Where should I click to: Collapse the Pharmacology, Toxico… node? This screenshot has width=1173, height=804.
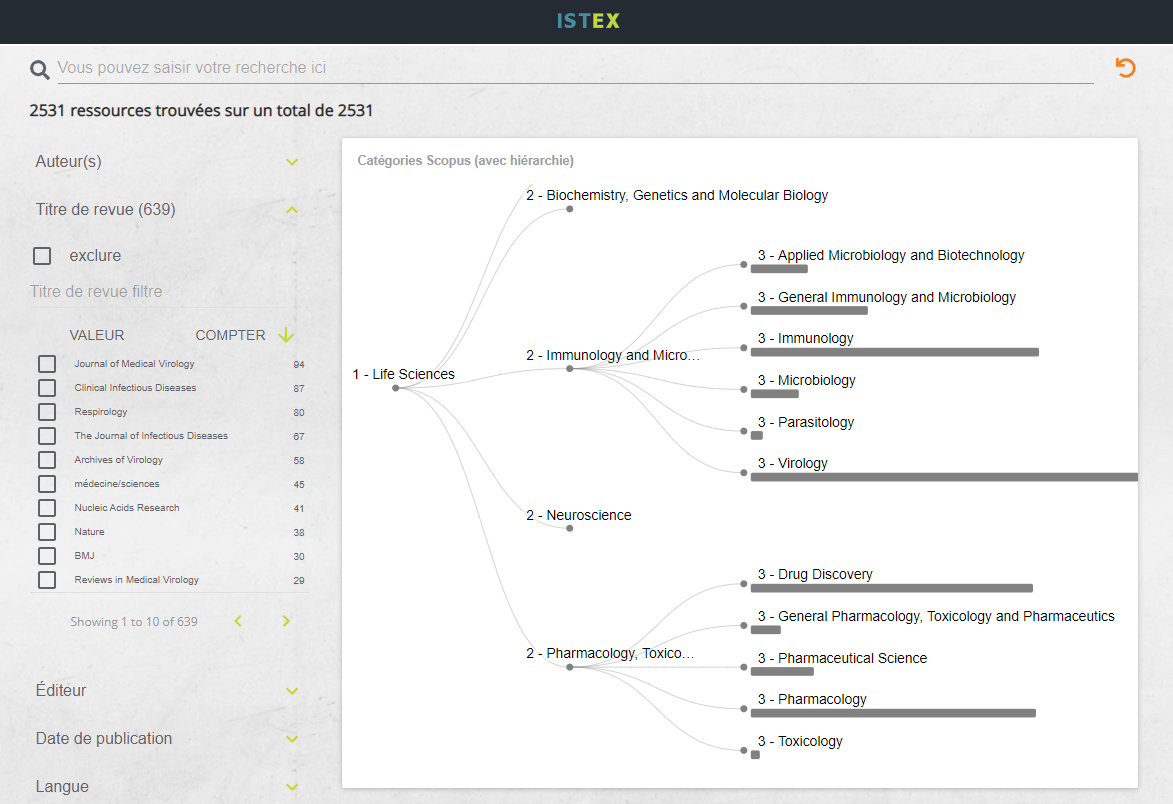coord(569,666)
